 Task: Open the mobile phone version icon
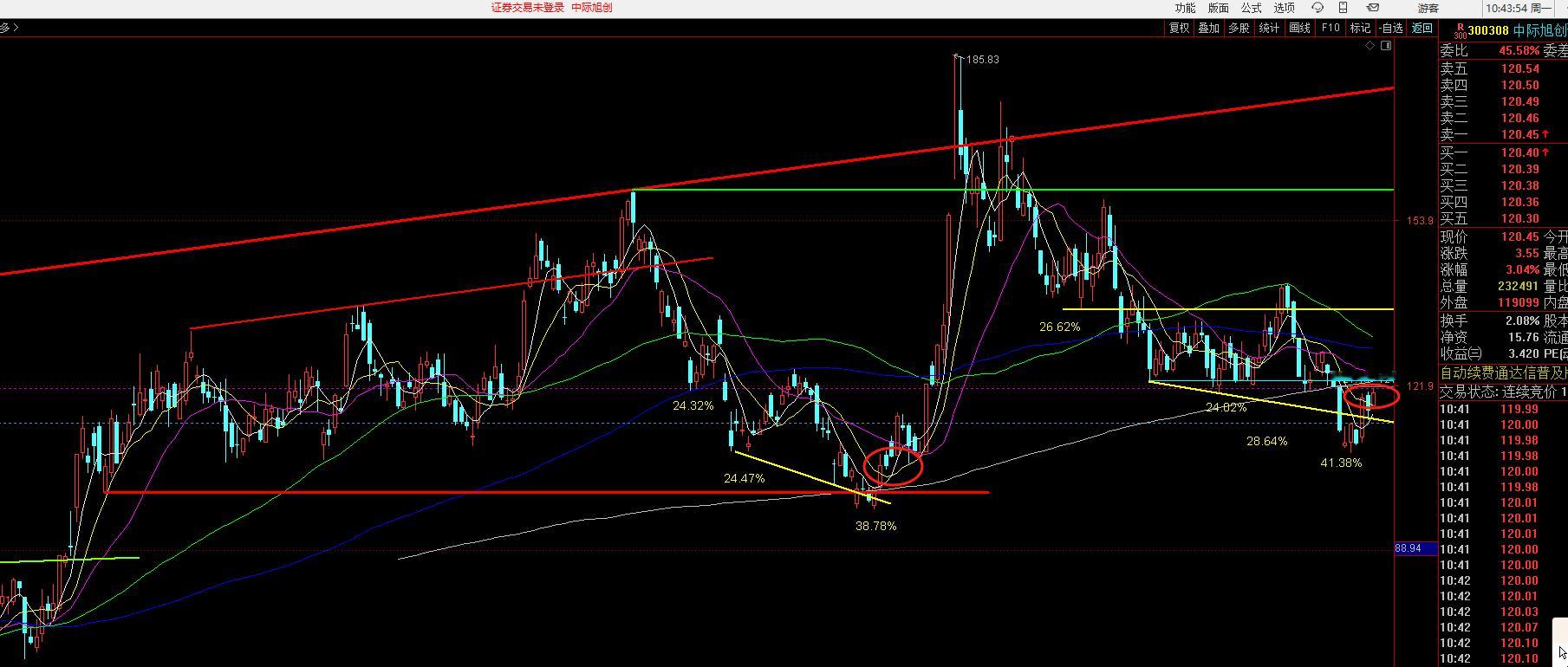tap(1343, 8)
